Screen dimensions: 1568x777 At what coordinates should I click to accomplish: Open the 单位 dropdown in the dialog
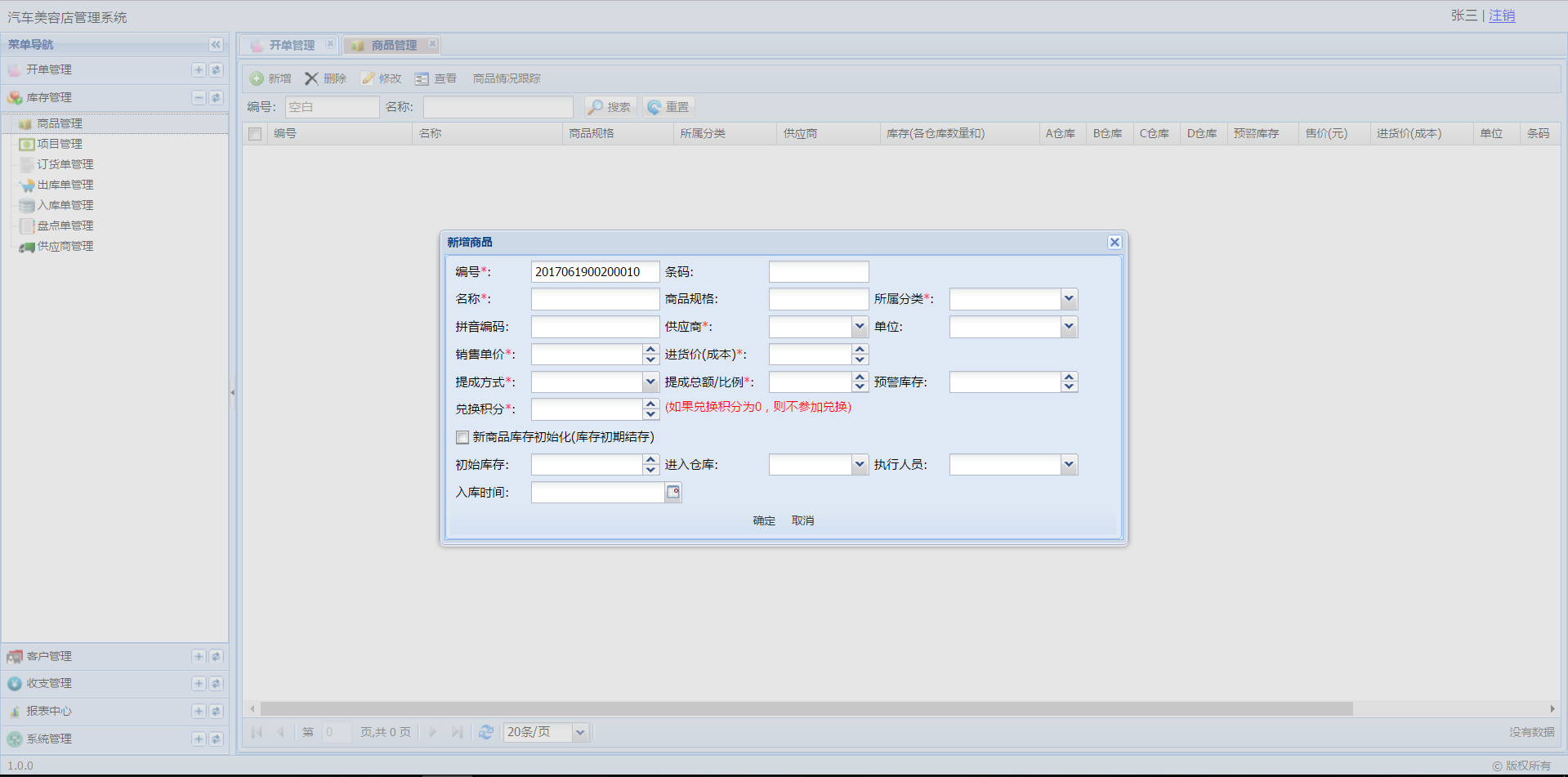tap(1069, 327)
